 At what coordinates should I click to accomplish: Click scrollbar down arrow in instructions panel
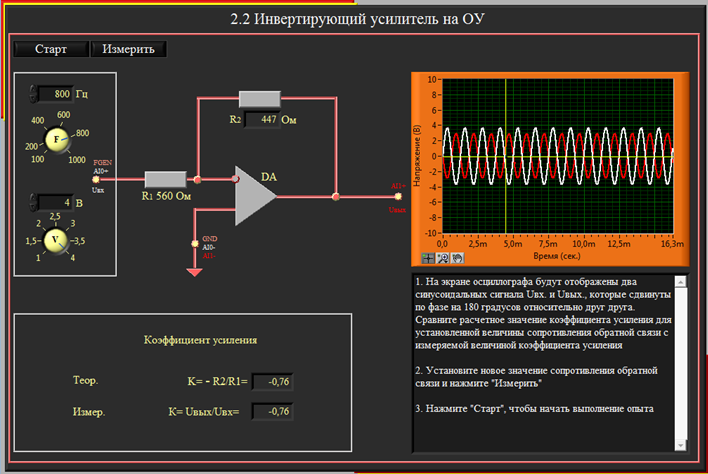point(680,445)
